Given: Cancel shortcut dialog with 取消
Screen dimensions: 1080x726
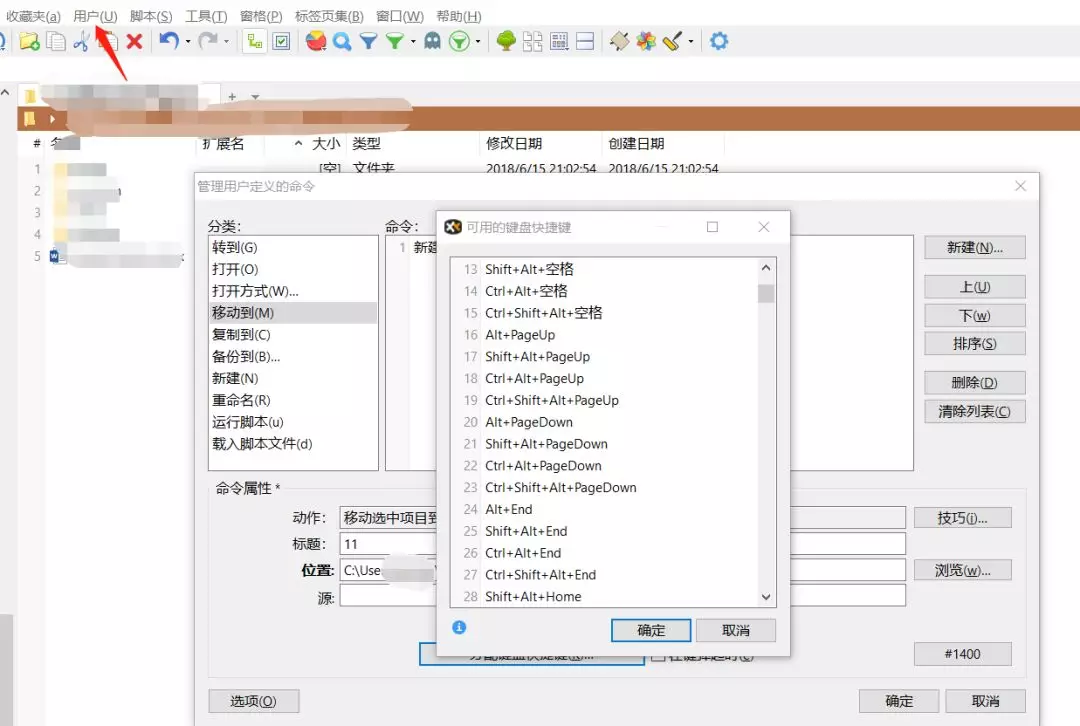Looking at the screenshot, I should coord(736,630).
